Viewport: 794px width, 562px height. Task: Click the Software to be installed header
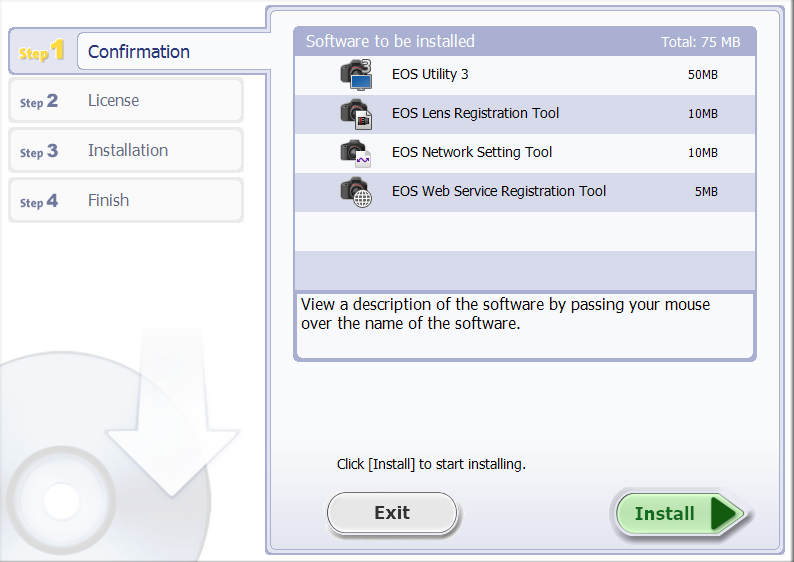[x=390, y=42]
